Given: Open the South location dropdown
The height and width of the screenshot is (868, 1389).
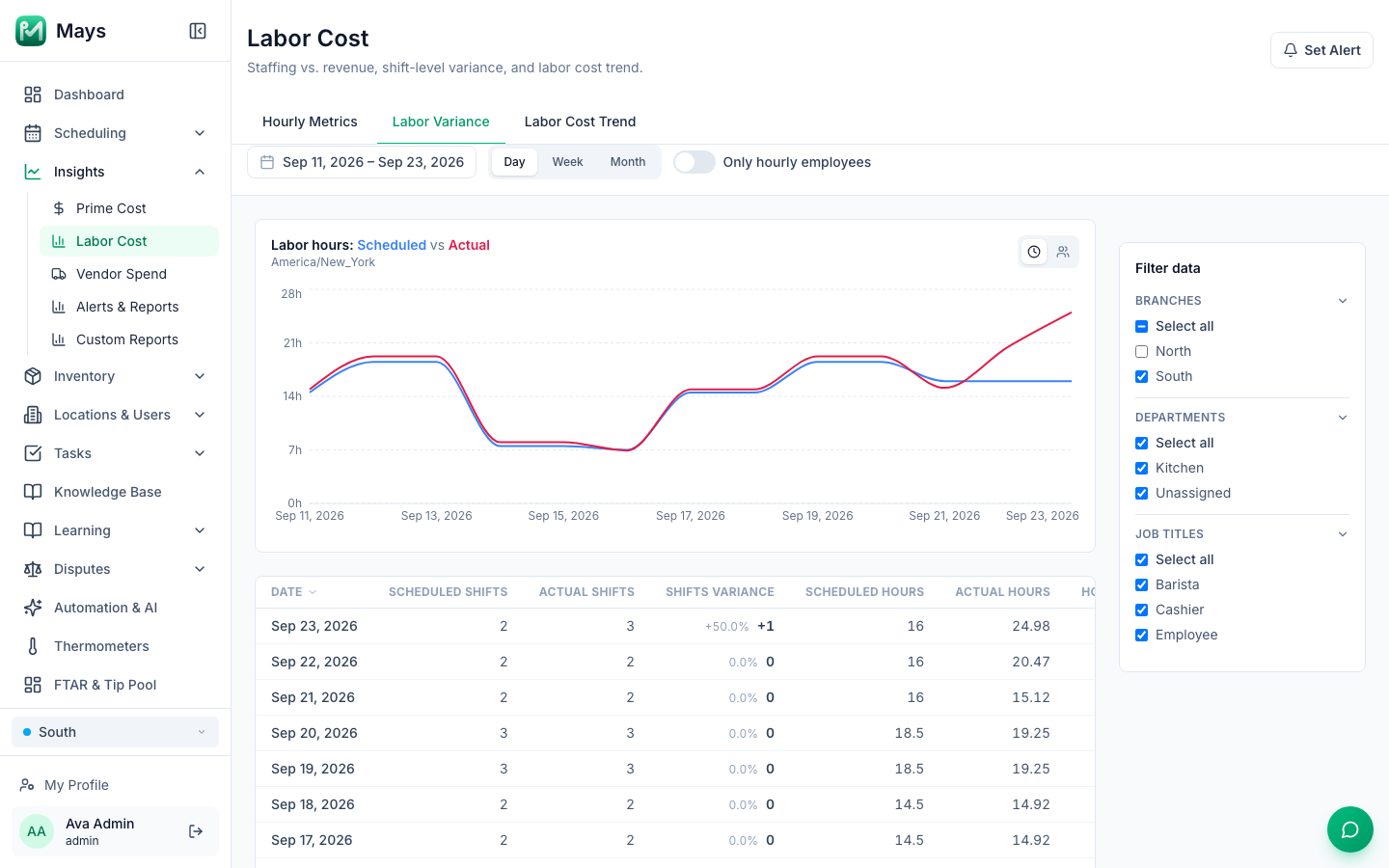Looking at the screenshot, I should 115,732.
